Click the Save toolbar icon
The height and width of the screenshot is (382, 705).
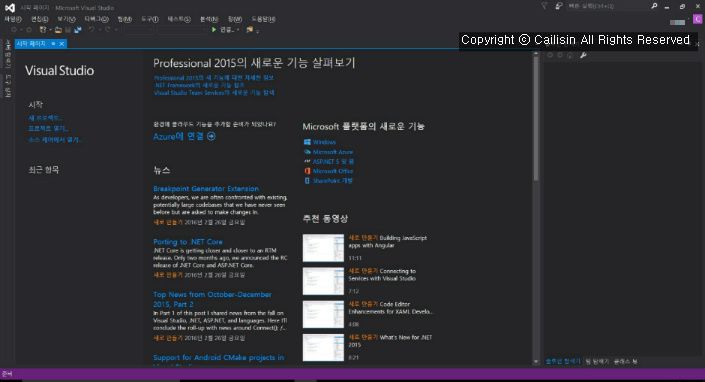[x=68, y=30]
